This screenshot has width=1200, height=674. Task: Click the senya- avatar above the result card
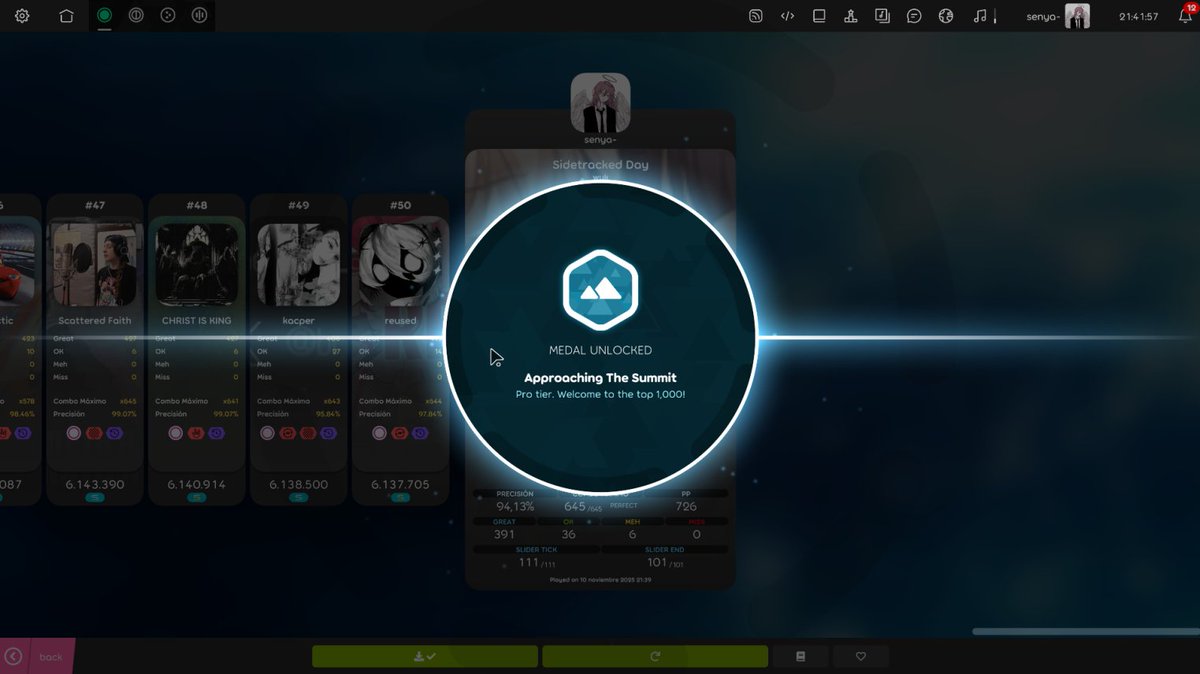pyautogui.click(x=600, y=103)
